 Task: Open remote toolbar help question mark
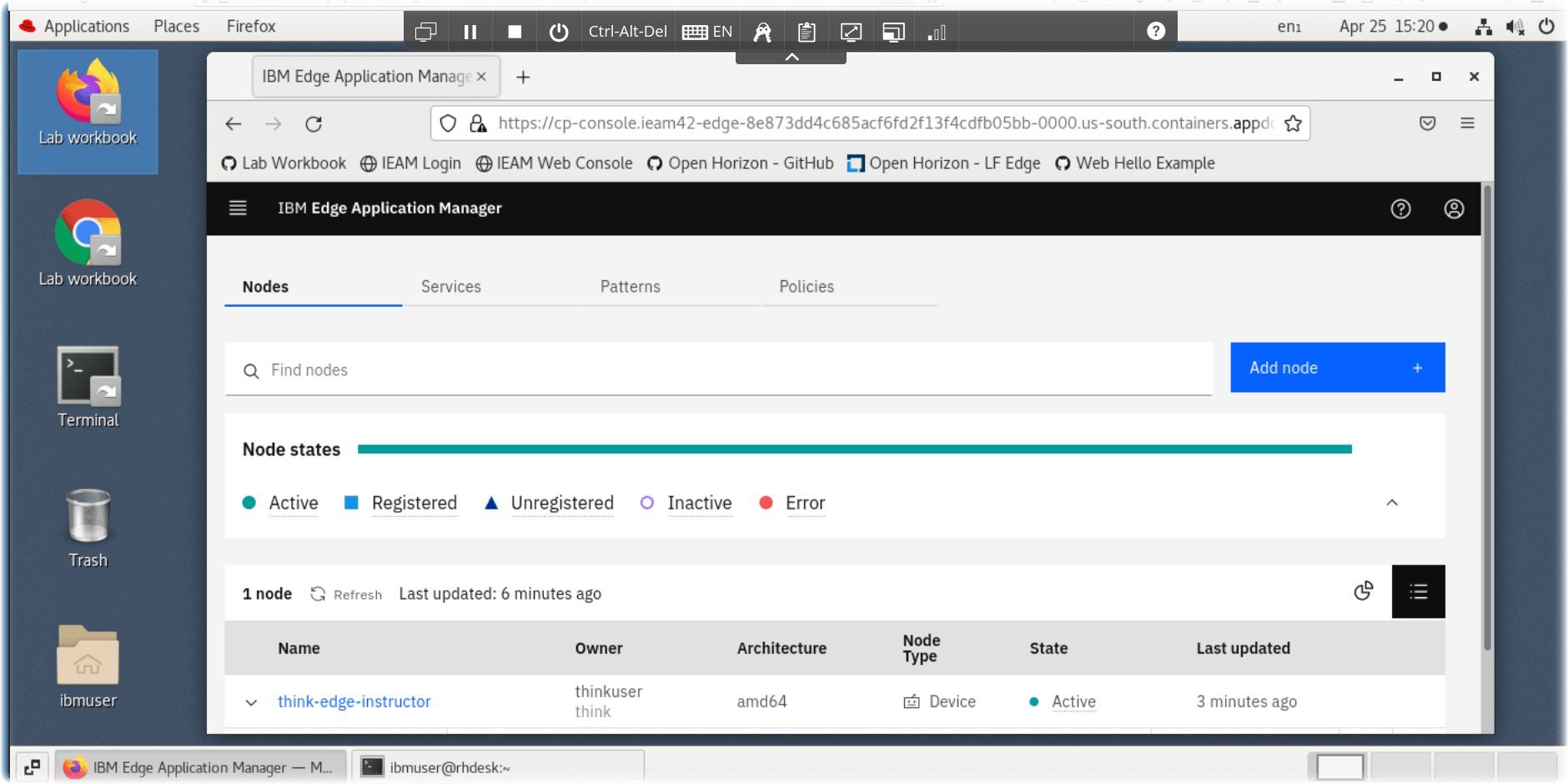click(1156, 31)
